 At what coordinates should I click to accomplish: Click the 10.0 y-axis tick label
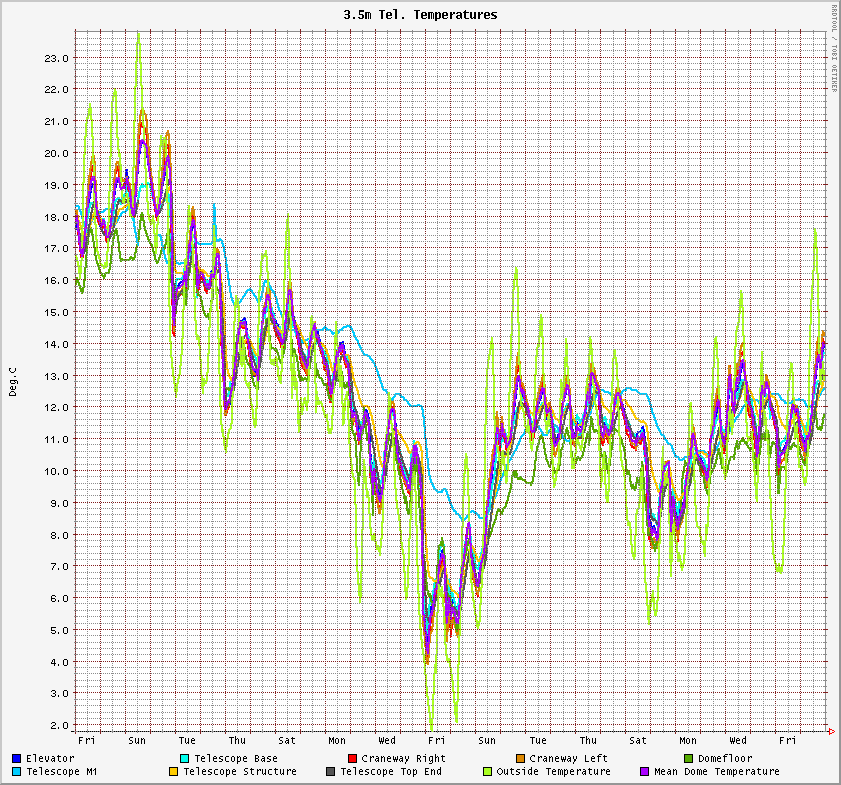pos(57,471)
